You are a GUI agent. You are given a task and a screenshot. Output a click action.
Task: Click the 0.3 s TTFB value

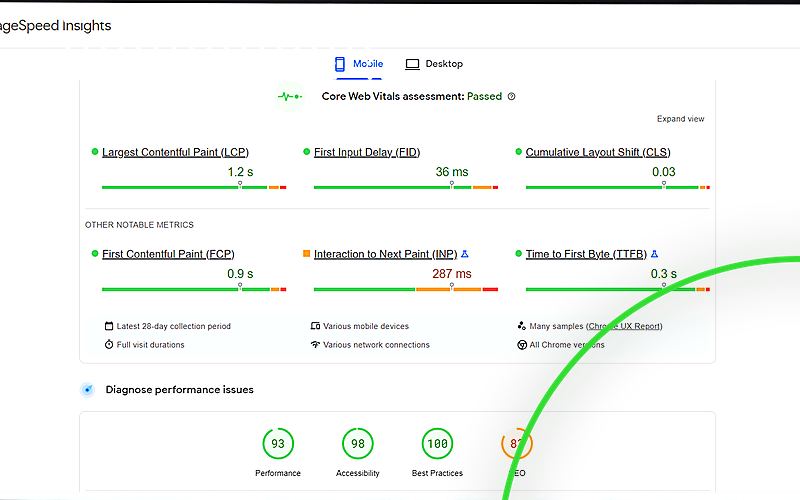(x=664, y=274)
